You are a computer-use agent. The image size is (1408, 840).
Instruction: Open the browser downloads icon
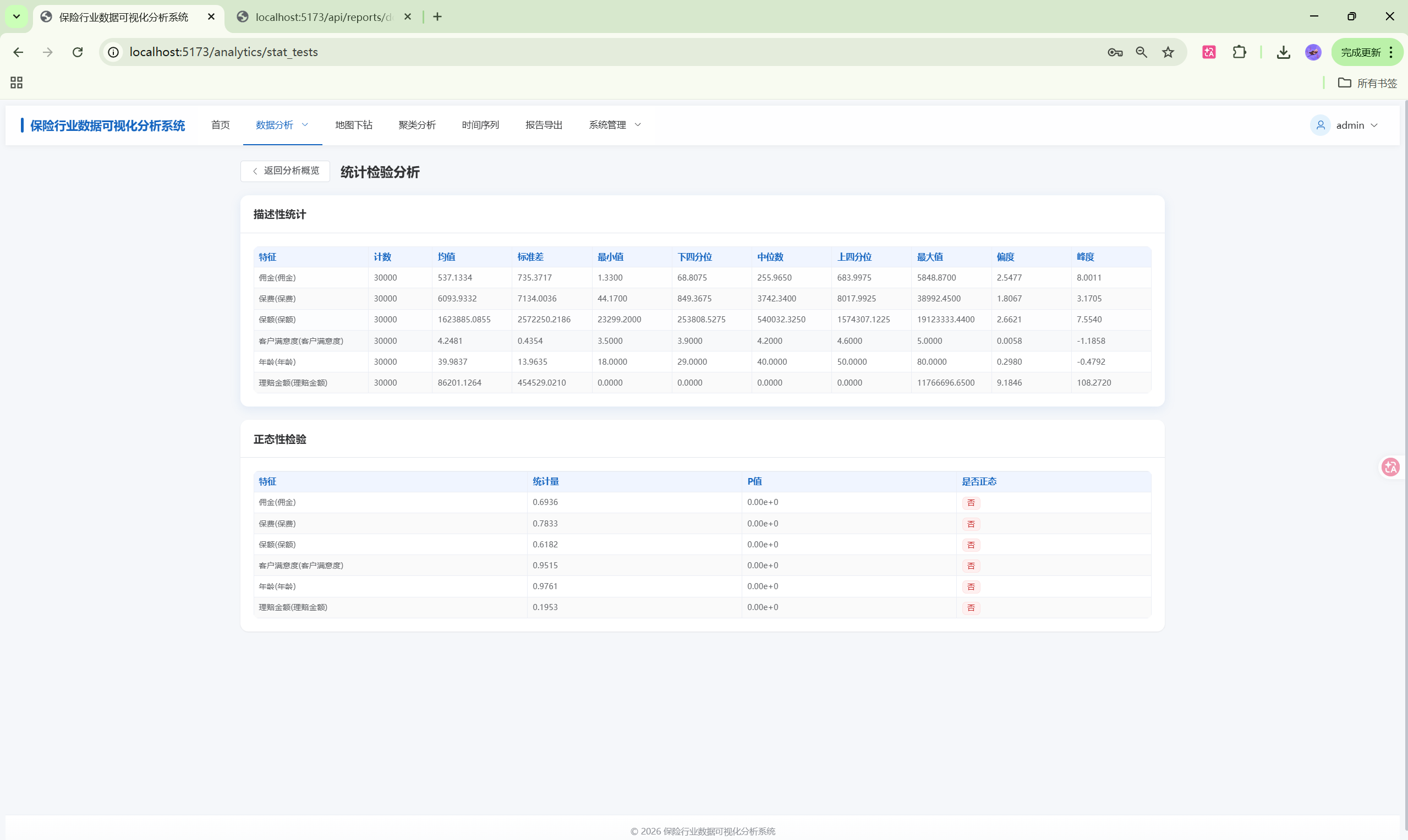(1284, 52)
